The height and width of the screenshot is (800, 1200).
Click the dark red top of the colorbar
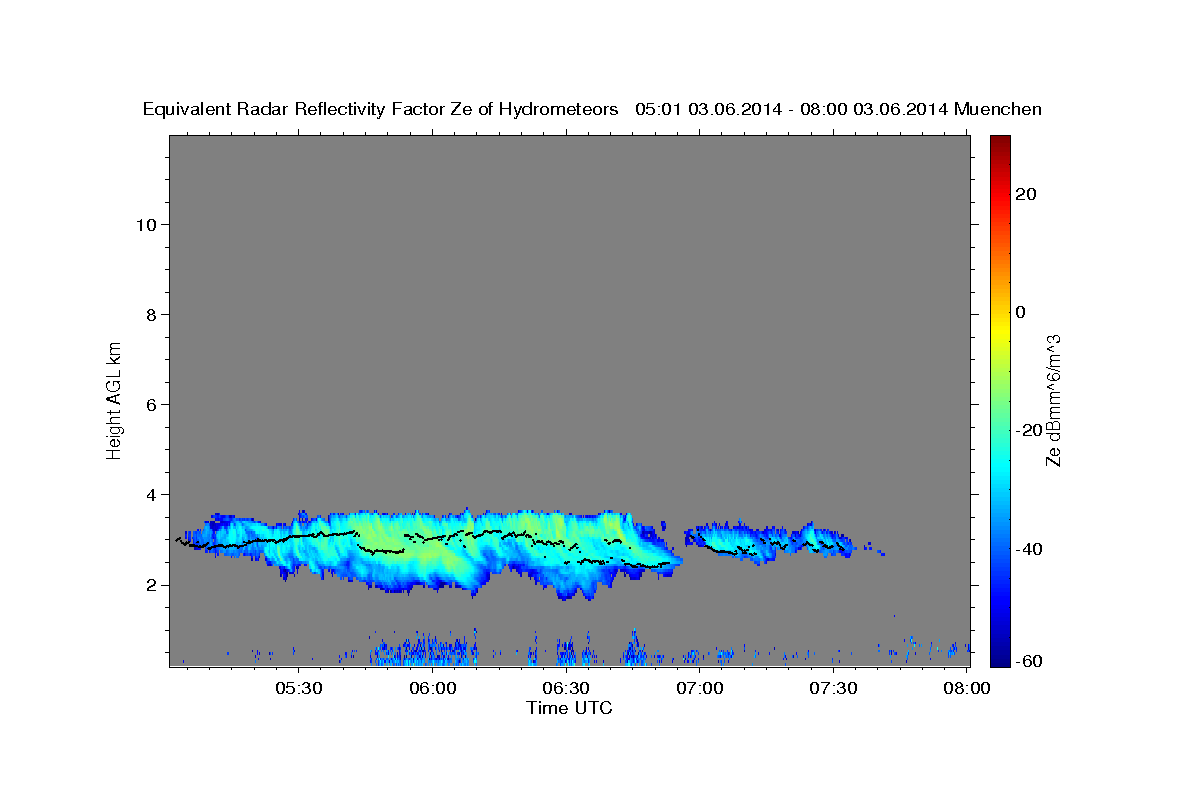(x=1000, y=142)
